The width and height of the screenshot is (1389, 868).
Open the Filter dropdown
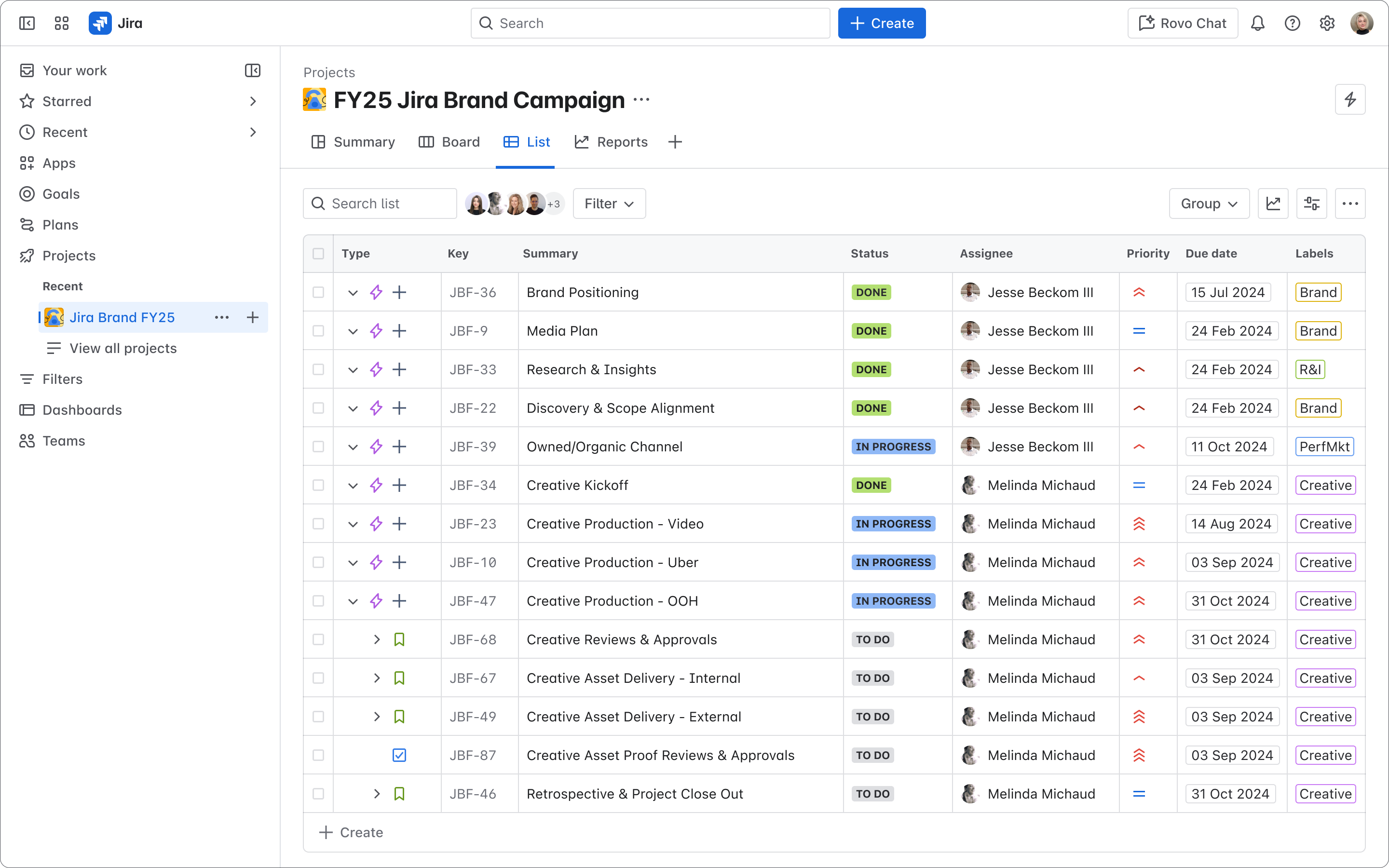(x=608, y=203)
